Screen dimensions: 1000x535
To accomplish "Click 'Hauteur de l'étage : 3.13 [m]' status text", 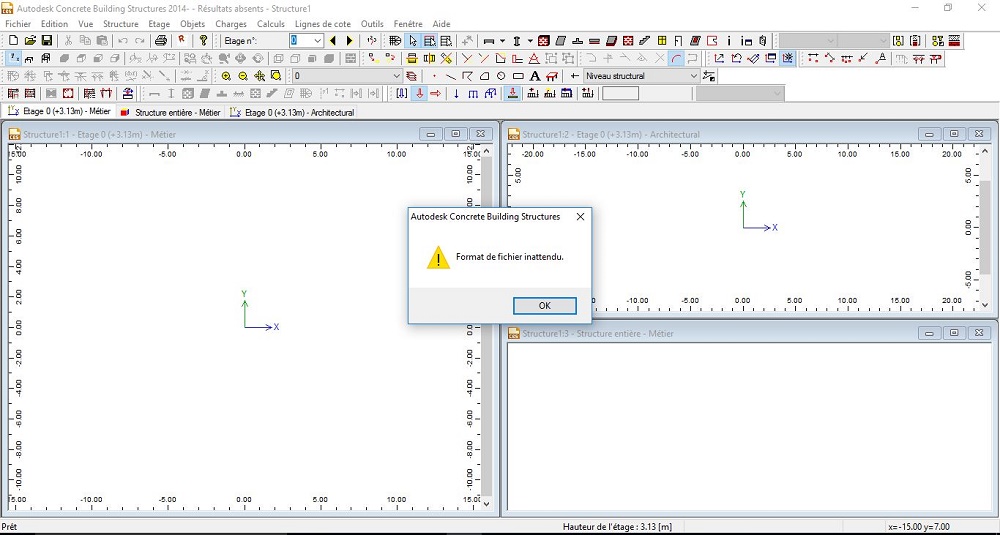I will tap(617, 527).
